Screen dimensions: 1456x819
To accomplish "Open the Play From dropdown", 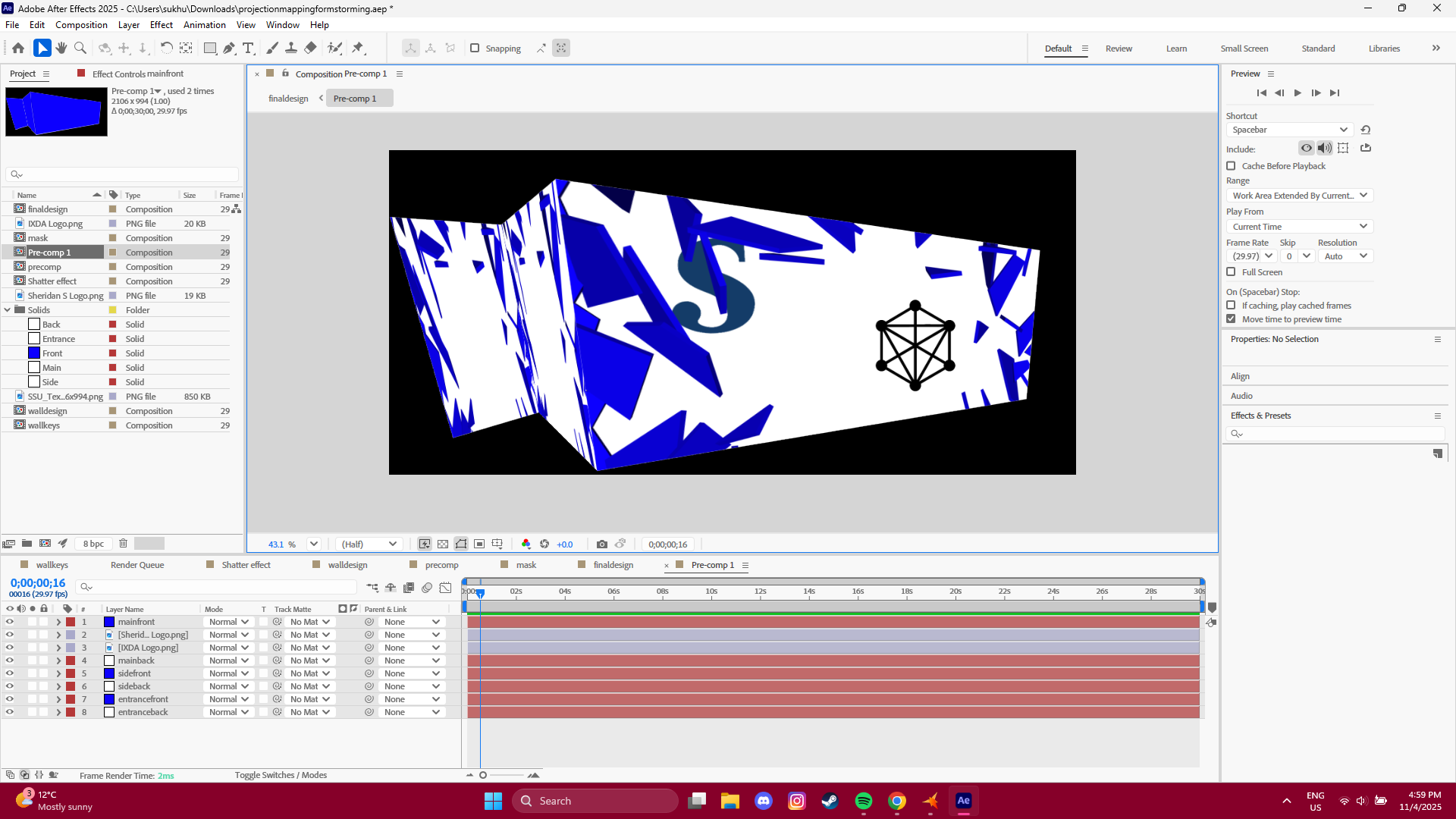I will point(1298,226).
